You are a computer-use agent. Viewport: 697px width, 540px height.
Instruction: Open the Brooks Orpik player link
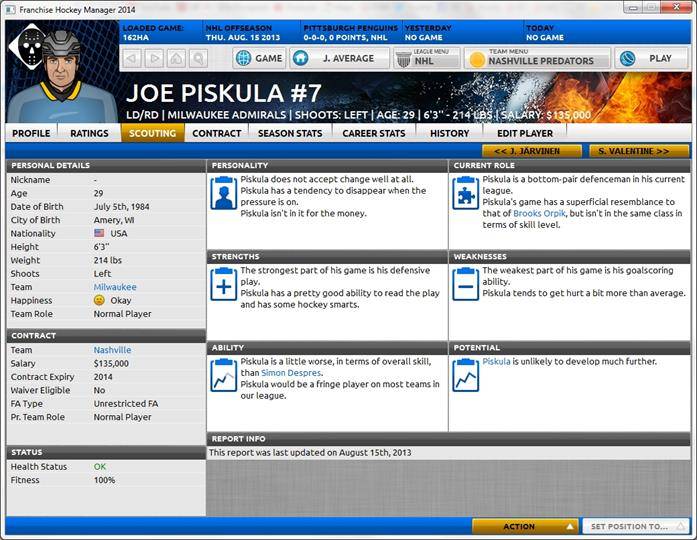pyautogui.click(x=539, y=213)
